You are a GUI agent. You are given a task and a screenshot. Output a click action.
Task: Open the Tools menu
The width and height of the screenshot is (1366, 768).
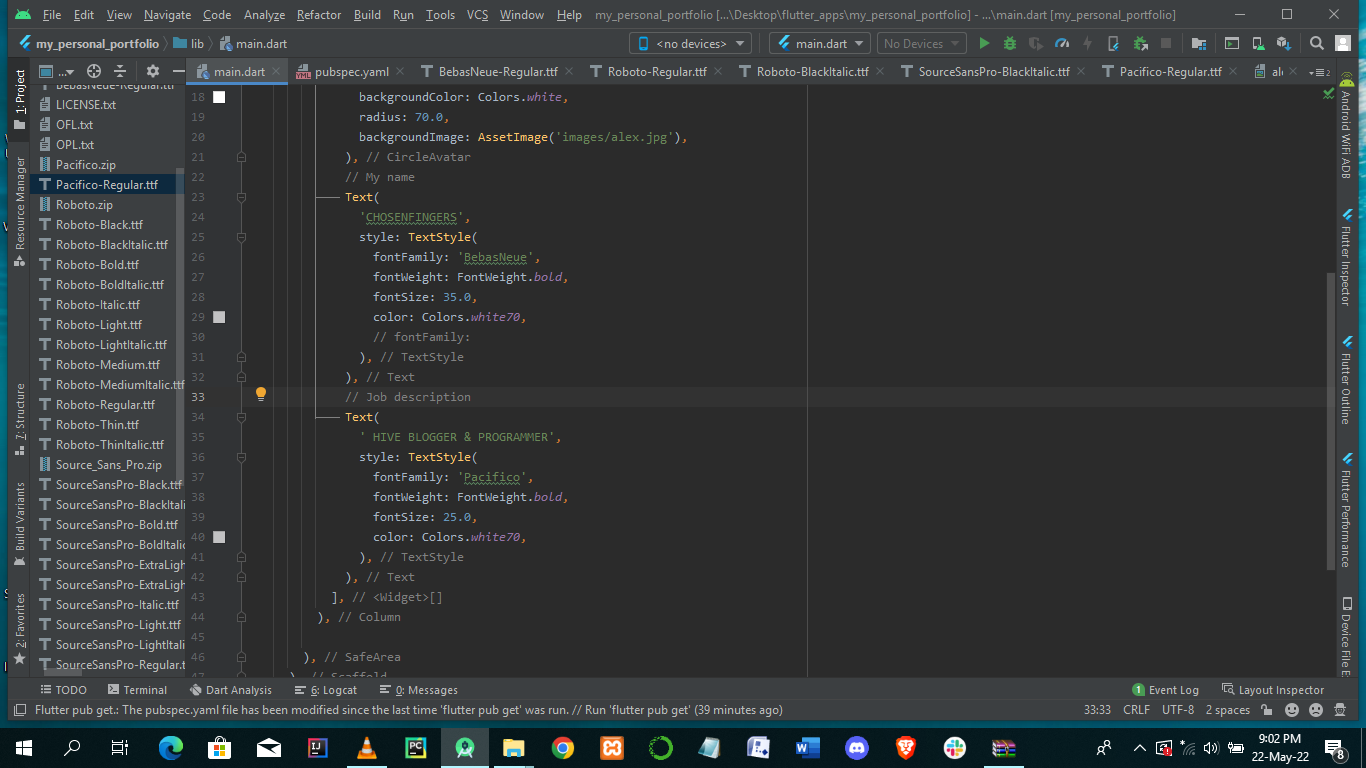point(440,15)
